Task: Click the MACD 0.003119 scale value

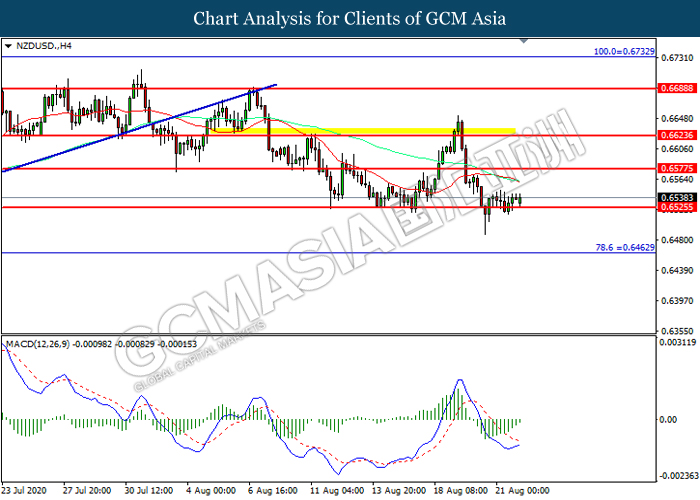Action: pyautogui.click(x=677, y=343)
